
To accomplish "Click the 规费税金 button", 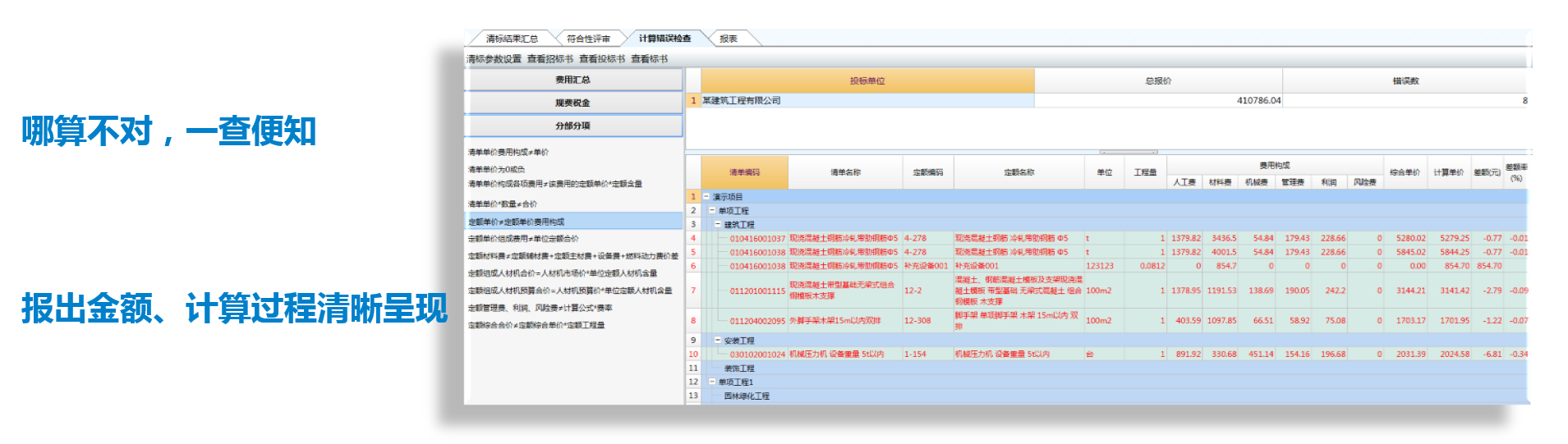I will coord(572,103).
